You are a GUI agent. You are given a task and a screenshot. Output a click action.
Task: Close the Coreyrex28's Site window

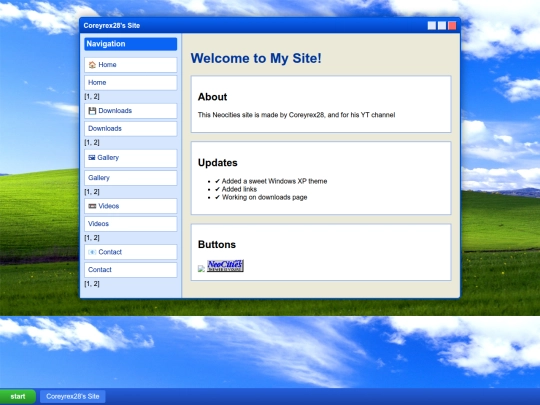click(452, 25)
